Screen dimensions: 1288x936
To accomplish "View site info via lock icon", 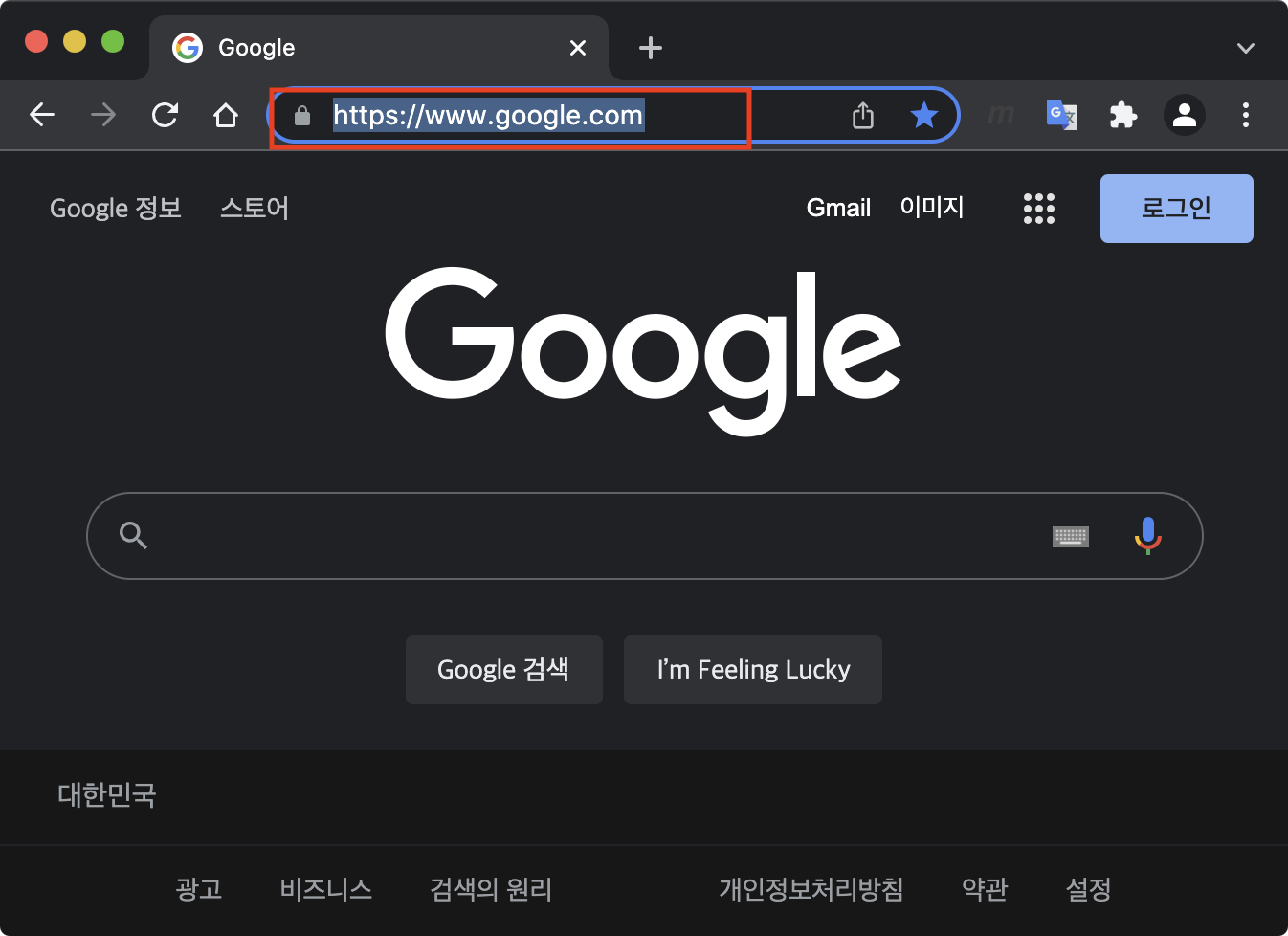I will 302,116.
